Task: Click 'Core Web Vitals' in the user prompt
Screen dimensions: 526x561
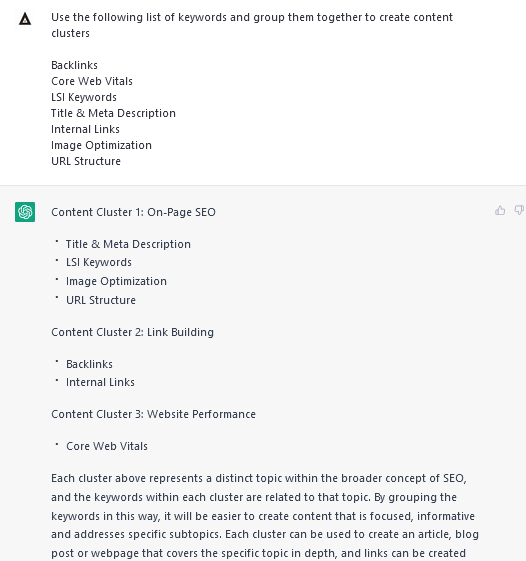Action: pyautogui.click(x=92, y=81)
